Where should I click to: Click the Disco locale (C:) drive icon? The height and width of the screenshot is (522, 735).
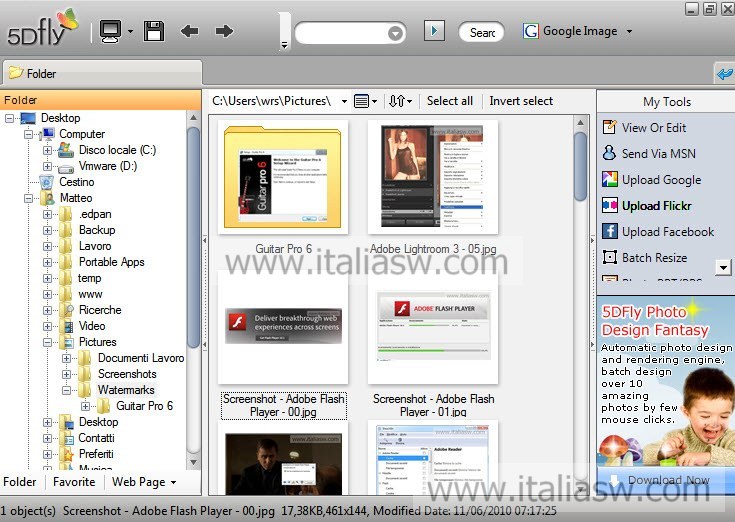(66, 150)
